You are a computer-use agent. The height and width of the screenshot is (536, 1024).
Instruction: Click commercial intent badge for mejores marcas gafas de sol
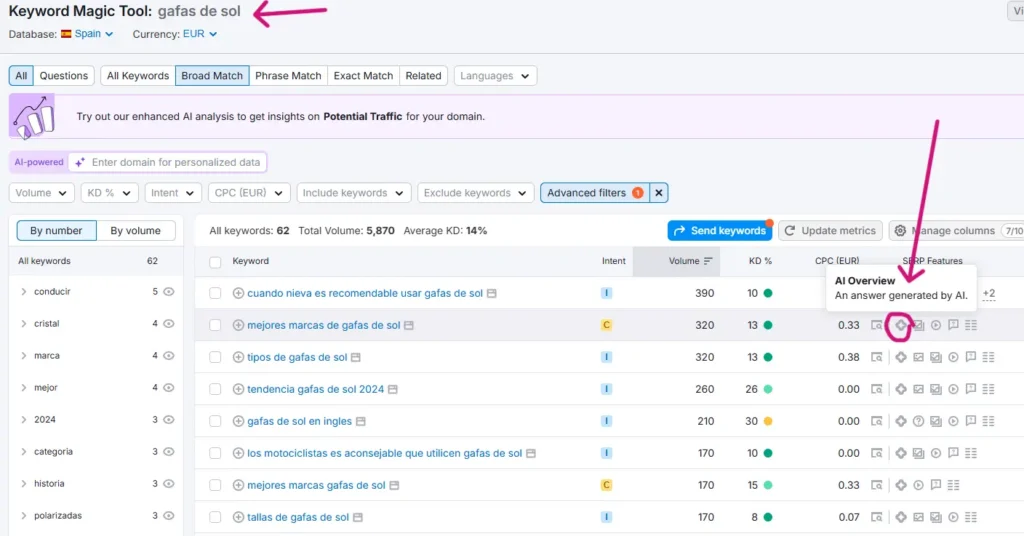pos(607,485)
